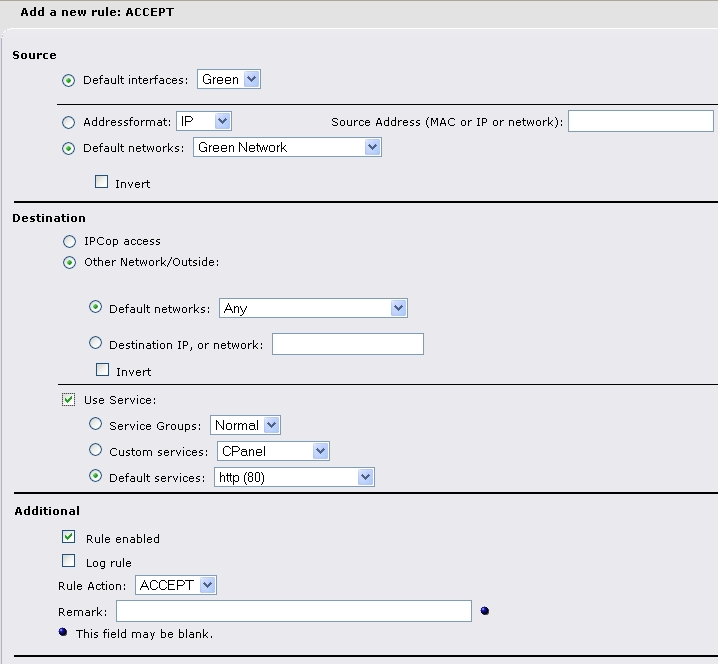Select the IPCop access radio button

coord(69,241)
